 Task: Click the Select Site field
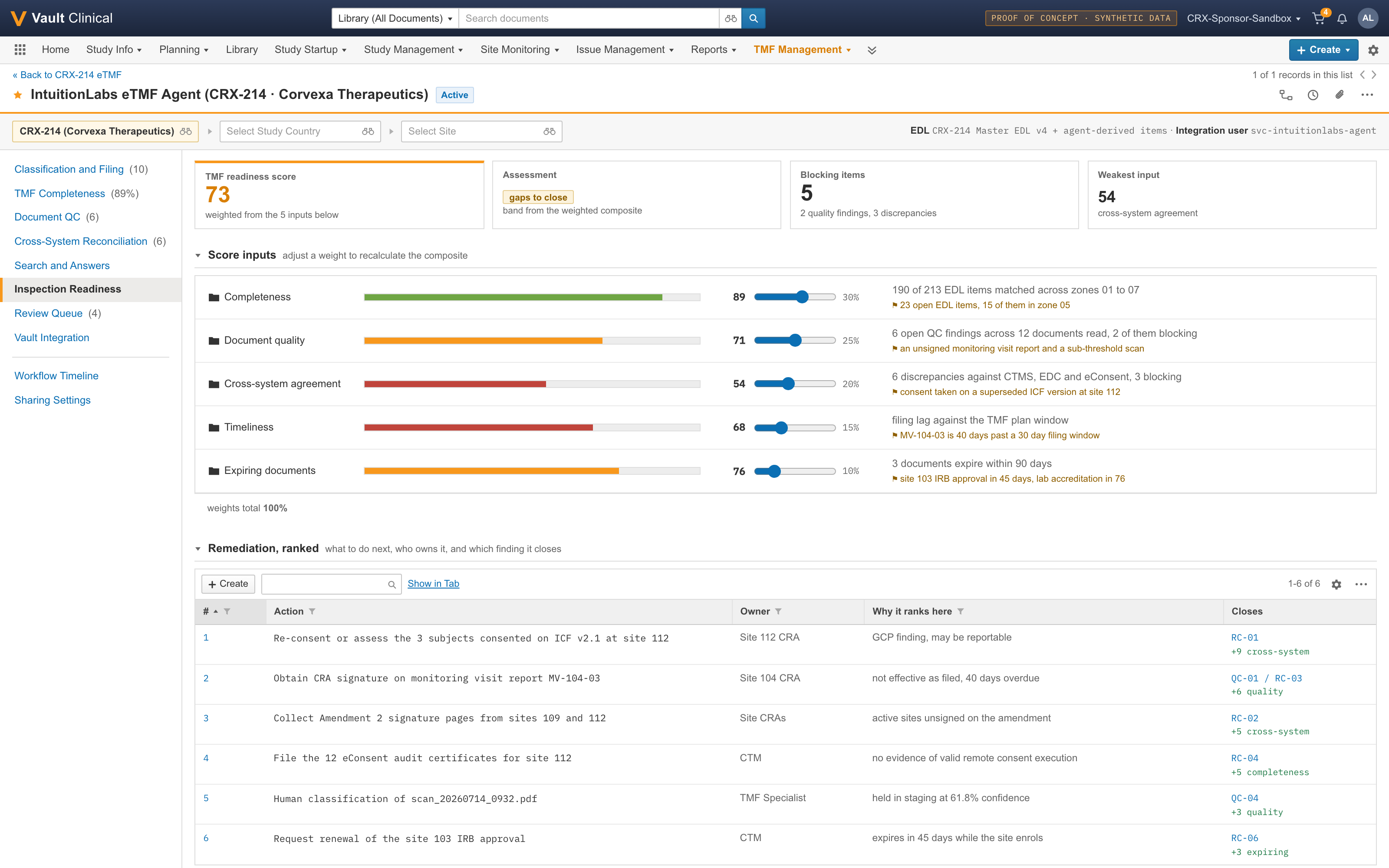pyautogui.click(x=481, y=132)
